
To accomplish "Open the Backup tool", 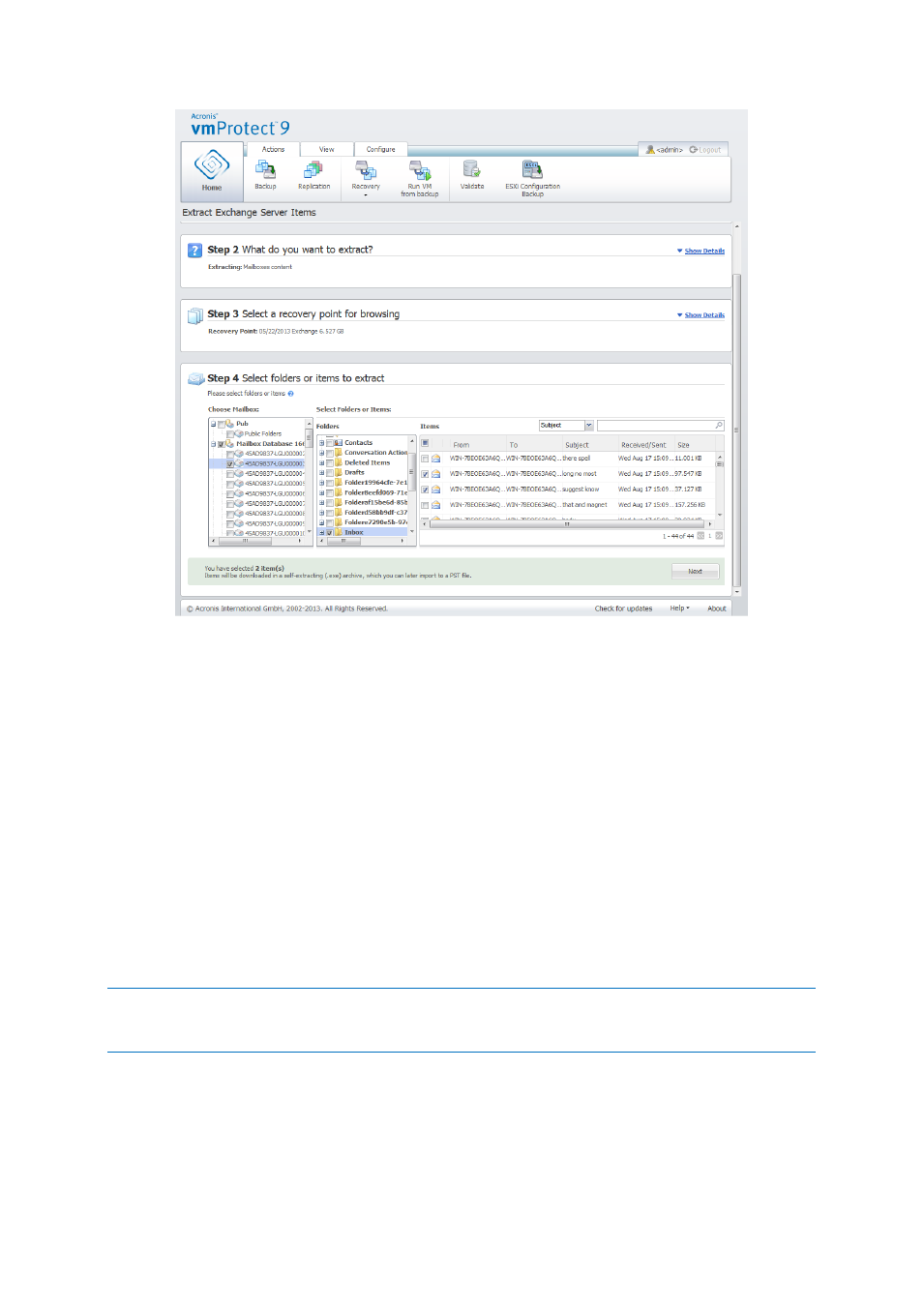I will tap(265, 174).
